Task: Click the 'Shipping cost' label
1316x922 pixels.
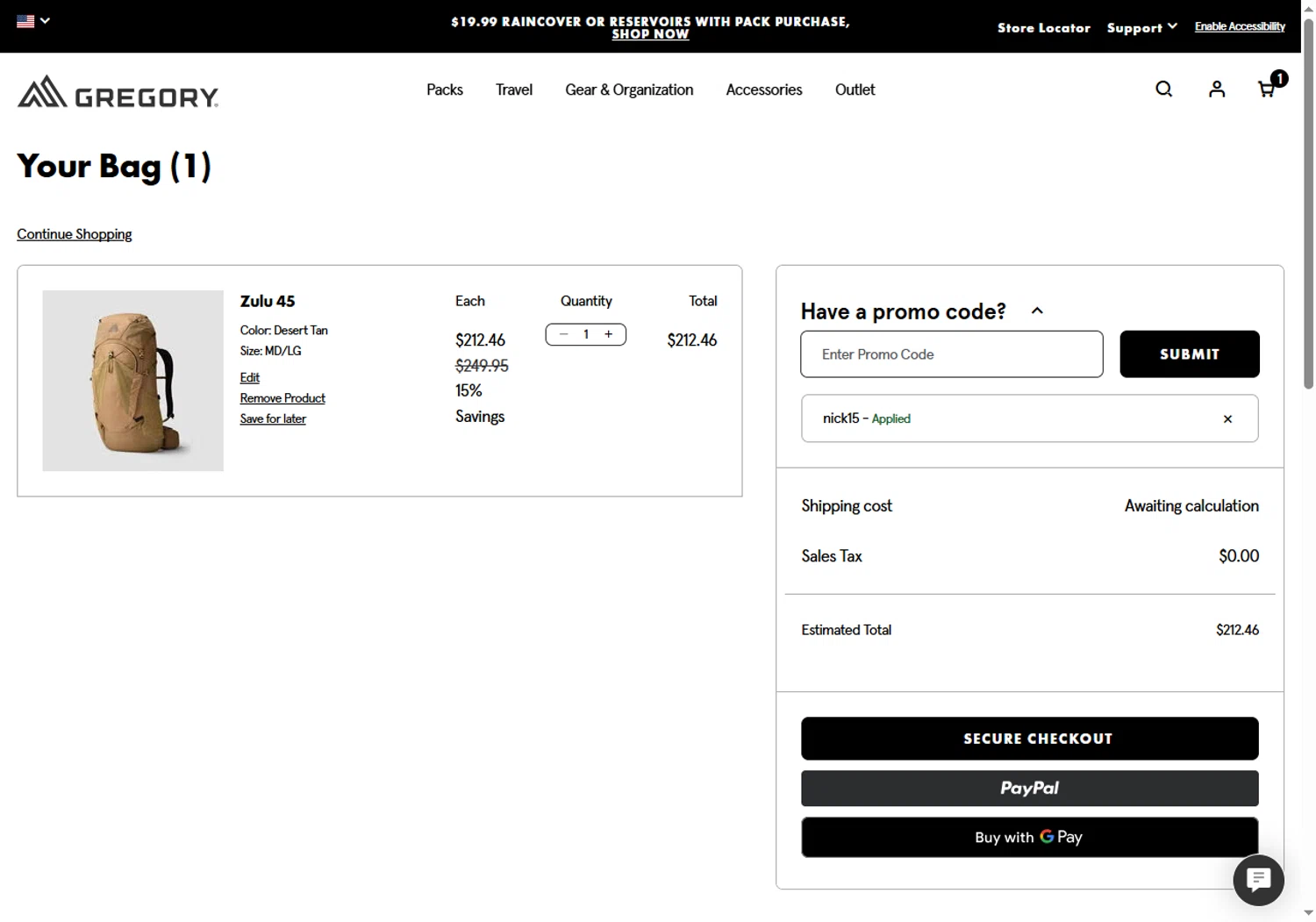Action: tap(847, 506)
